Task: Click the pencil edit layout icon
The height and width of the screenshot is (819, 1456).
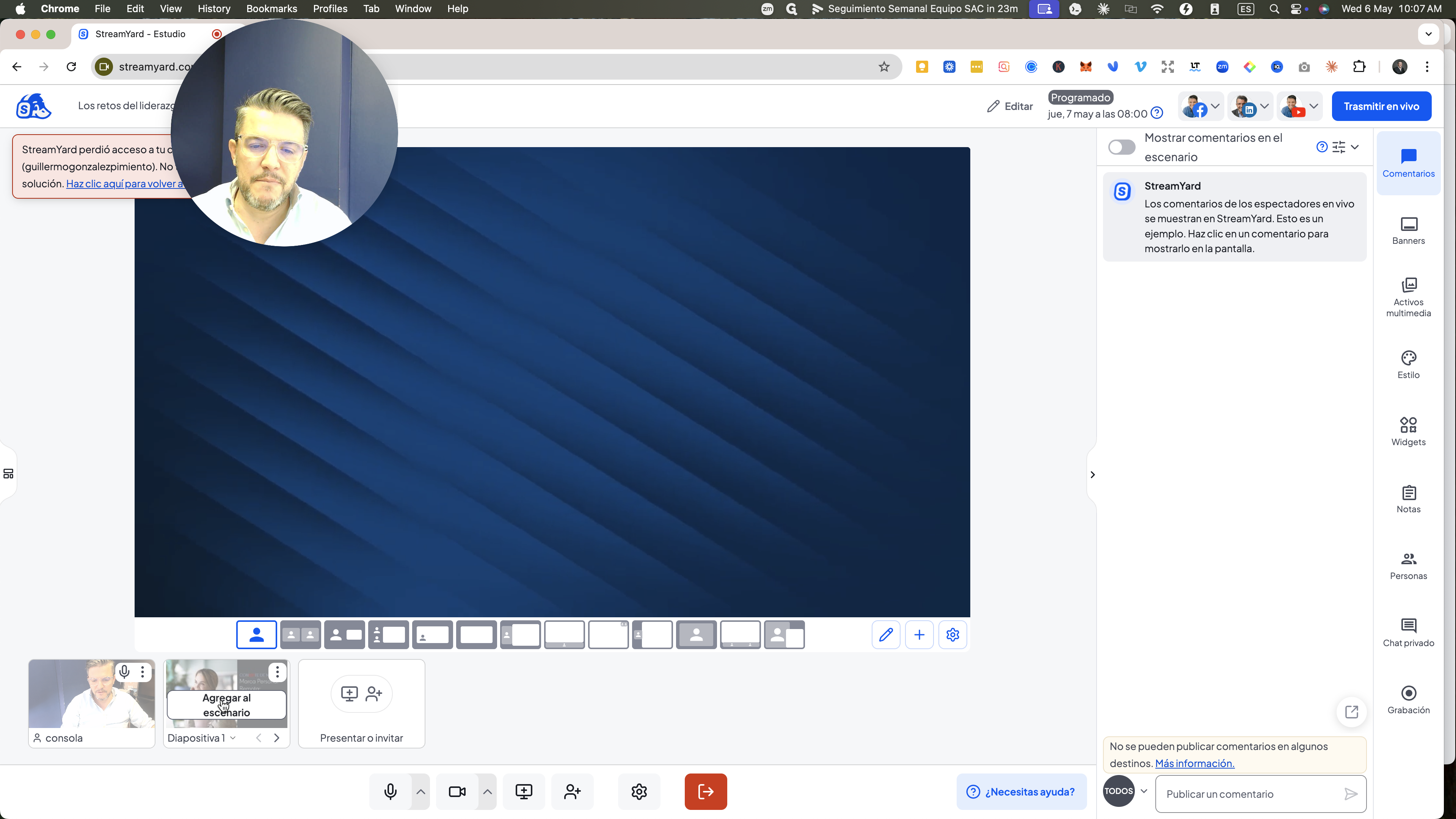Action: point(886,635)
